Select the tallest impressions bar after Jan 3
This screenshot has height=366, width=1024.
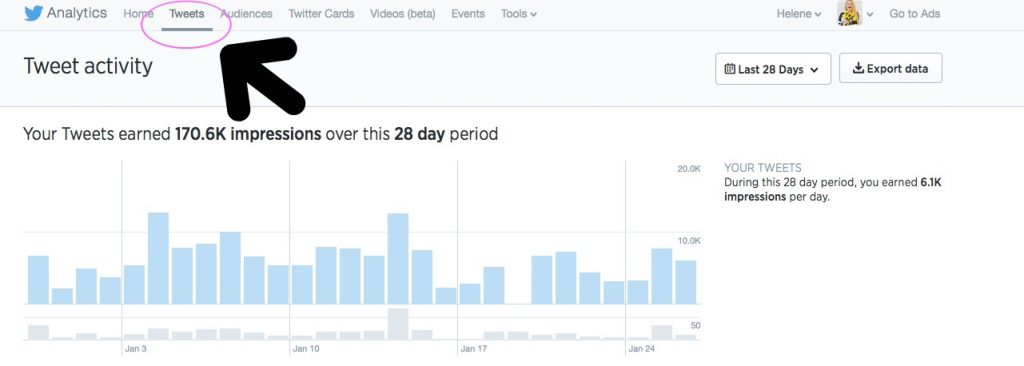coord(158,258)
